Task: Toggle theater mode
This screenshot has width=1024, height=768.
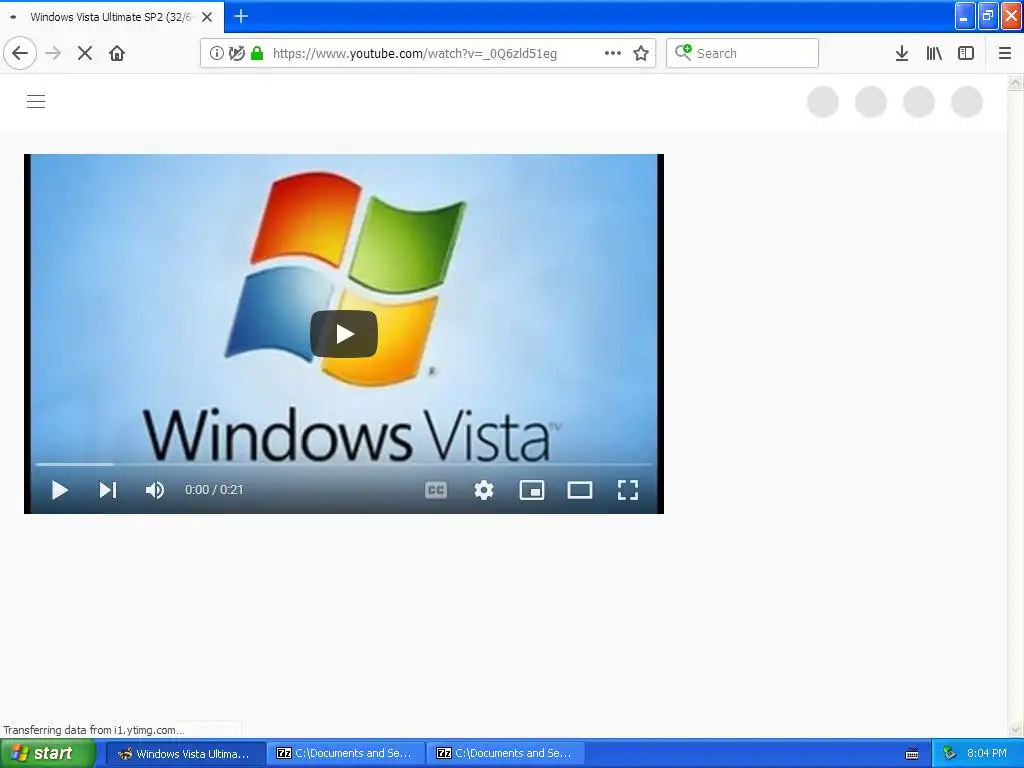Action: point(580,490)
